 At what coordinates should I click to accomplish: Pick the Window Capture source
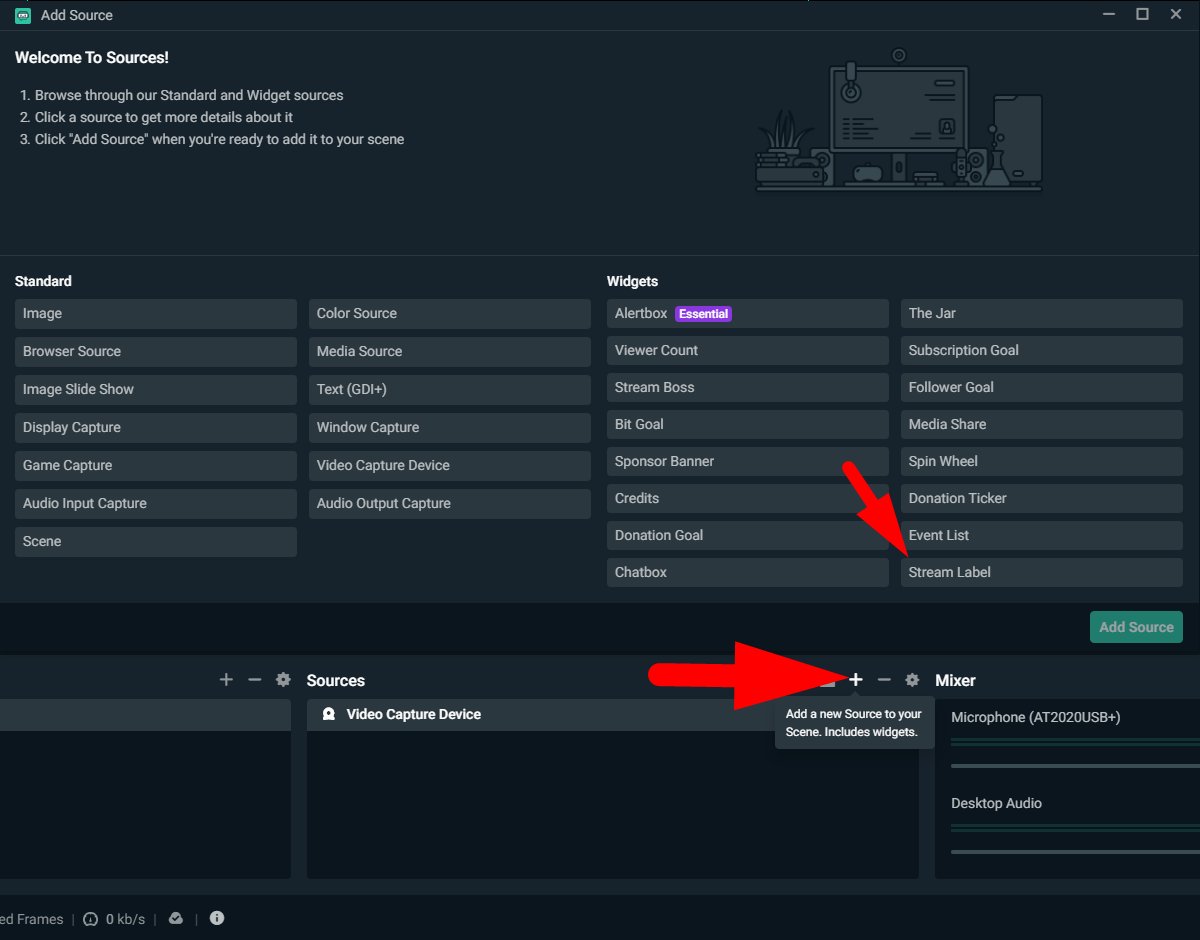(x=450, y=427)
